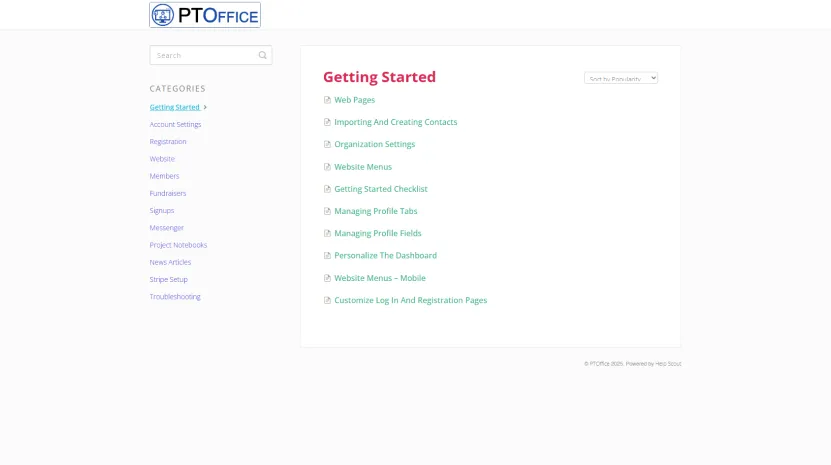Open the Stripe Setup category

pyautogui.click(x=169, y=279)
